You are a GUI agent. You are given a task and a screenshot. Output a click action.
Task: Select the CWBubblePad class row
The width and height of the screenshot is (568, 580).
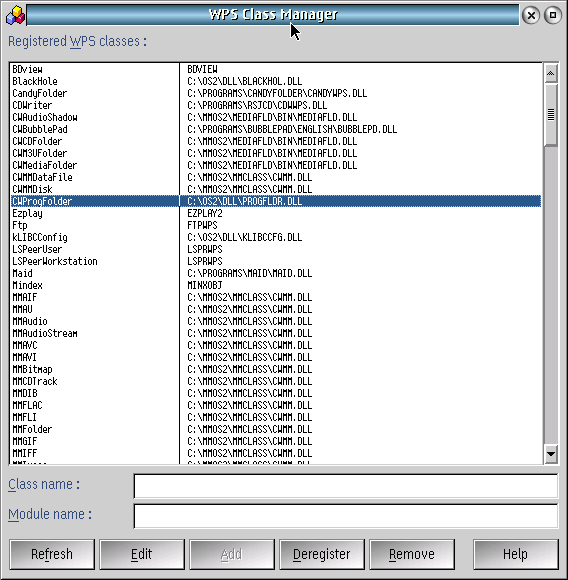pos(275,129)
